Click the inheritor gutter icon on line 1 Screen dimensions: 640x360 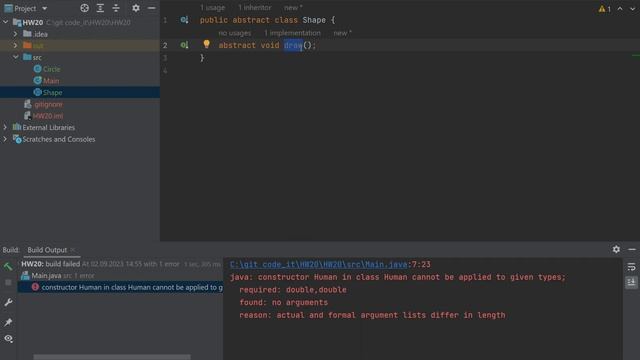[x=184, y=20]
